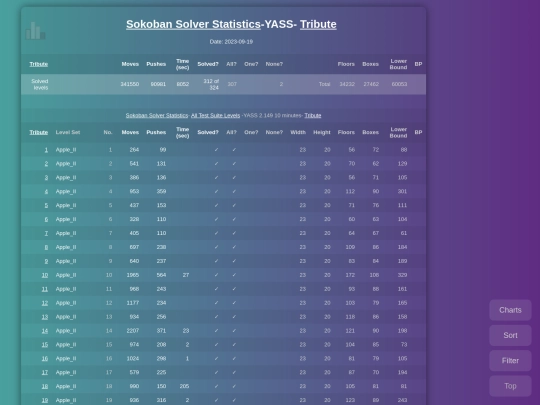Open level 1 link
This screenshot has height=405, width=540.
click(x=46, y=150)
